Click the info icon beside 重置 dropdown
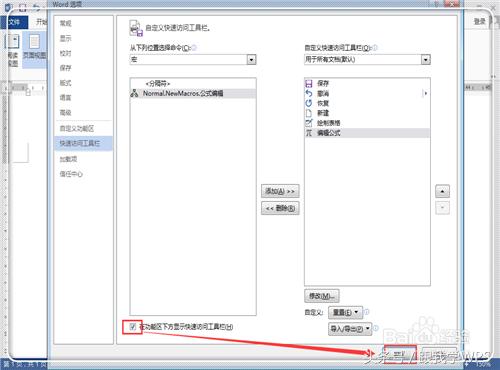The width and height of the screenshot is (500, 370). click(x=366, y=312)
